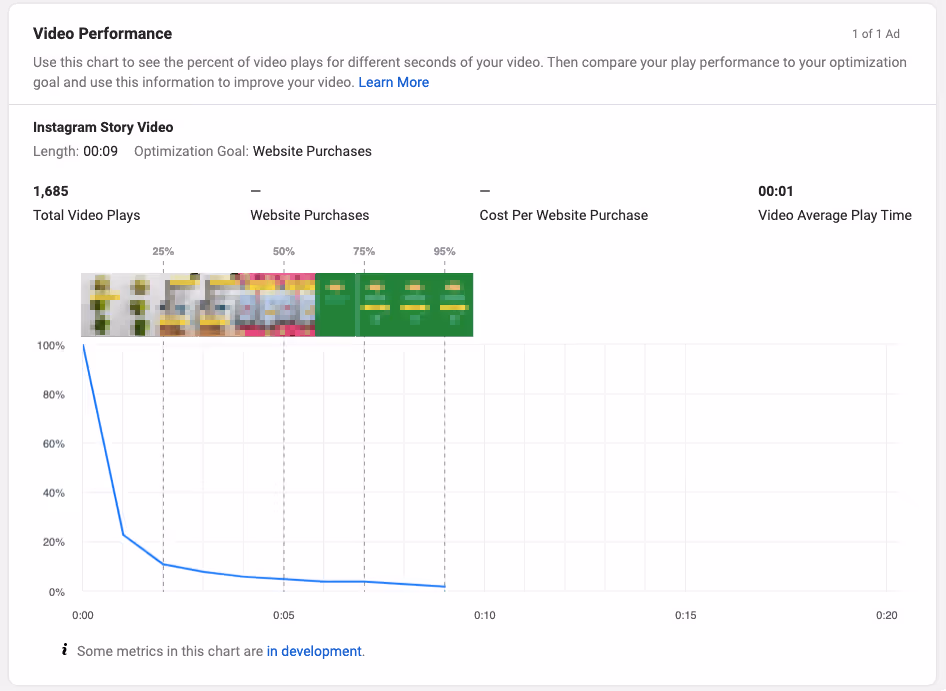
Task: Open the Learn More link
Action: (393, 82)
